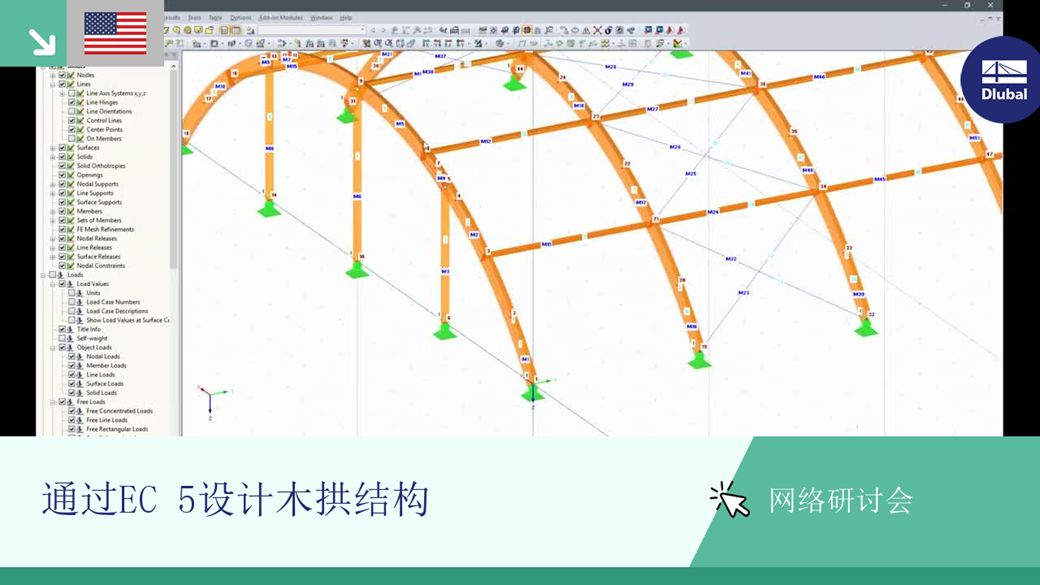The image size is (1040, 585).
Task: Click the navigator scrollbar up arrow
Action: [x=174, y=66]
